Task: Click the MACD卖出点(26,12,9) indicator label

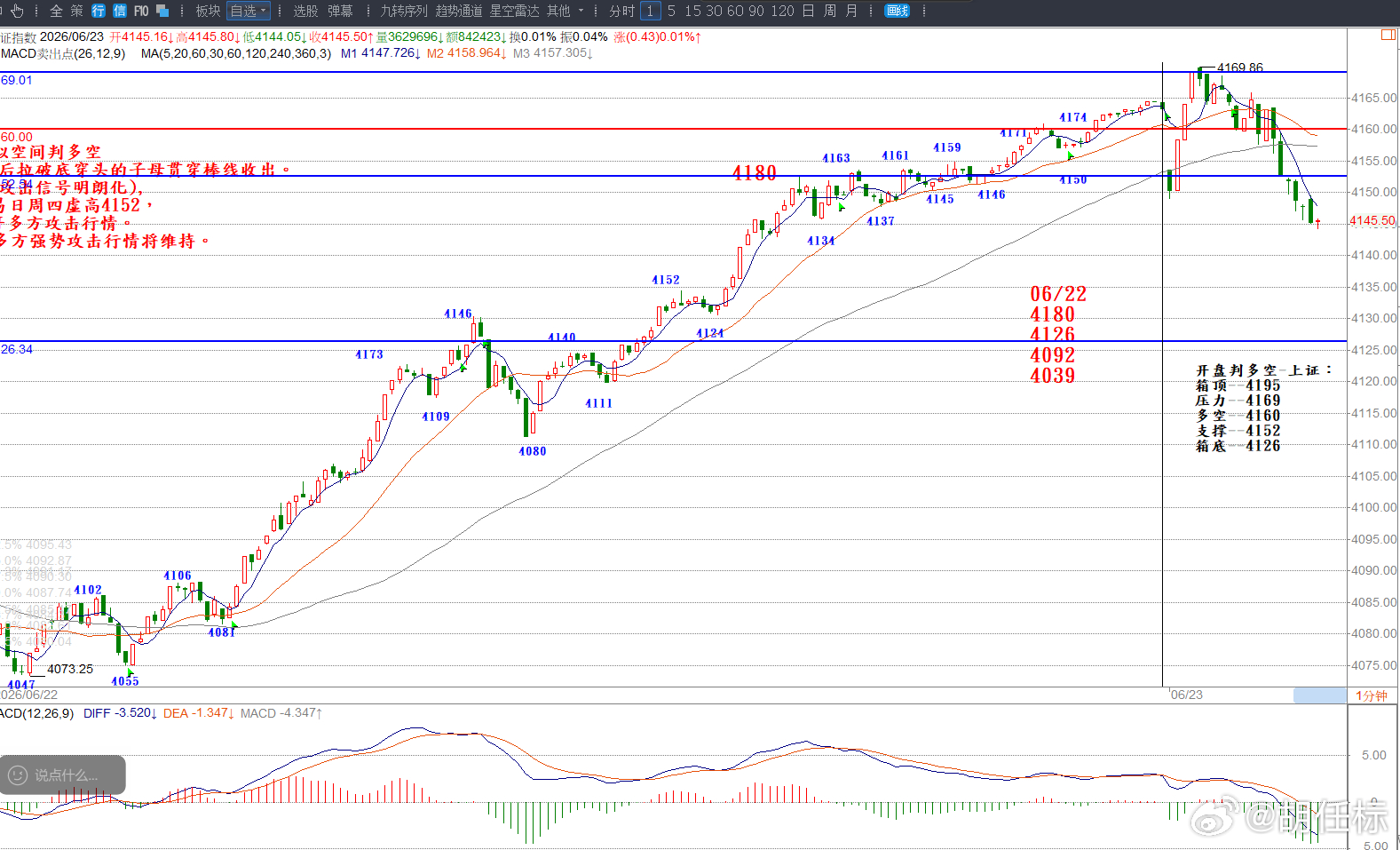Action: 63,53
